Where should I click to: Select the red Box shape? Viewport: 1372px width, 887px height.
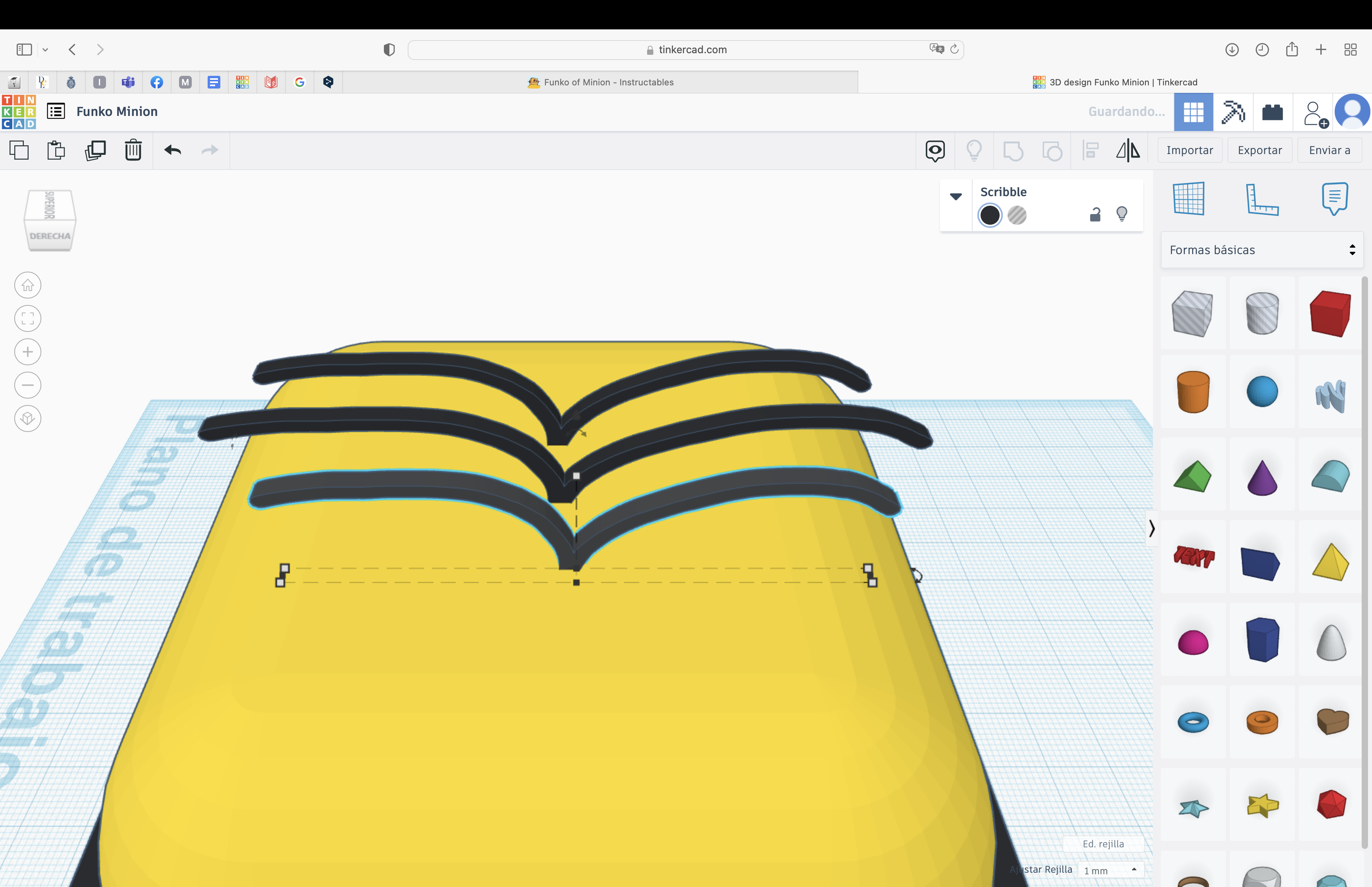coord(1331,313)
